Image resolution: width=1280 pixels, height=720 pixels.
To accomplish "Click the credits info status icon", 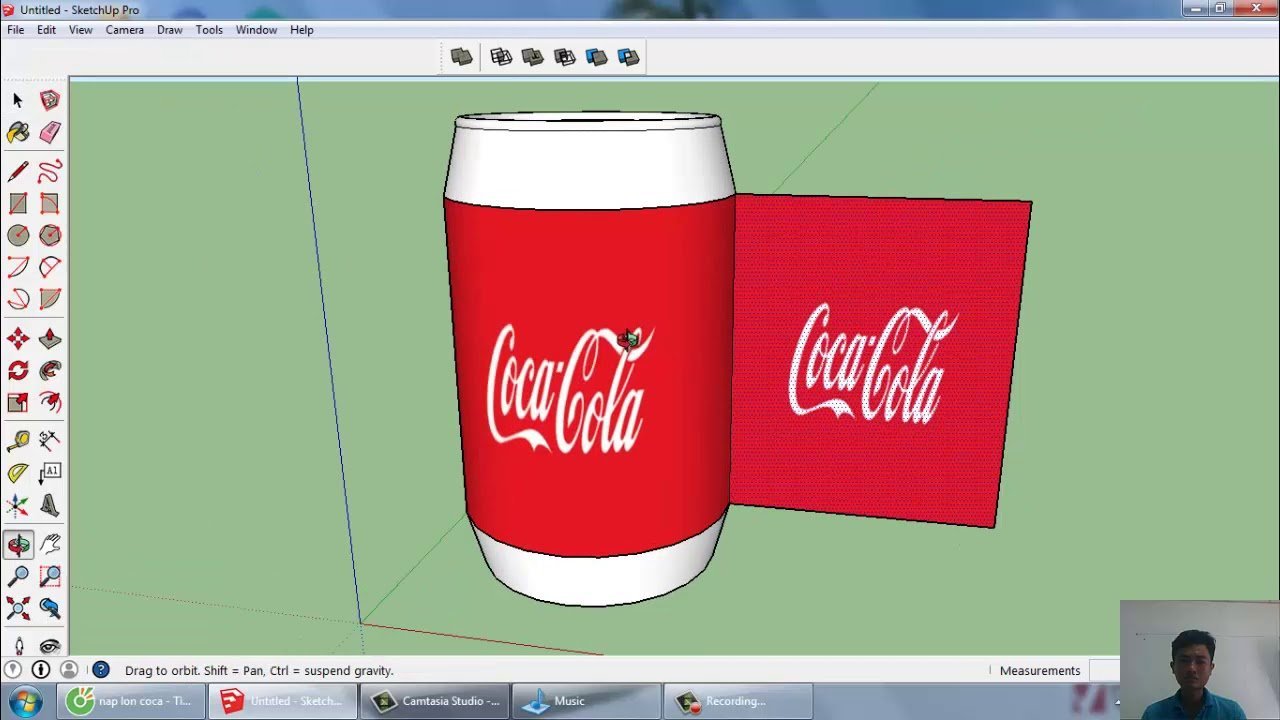I will (41, 670).
